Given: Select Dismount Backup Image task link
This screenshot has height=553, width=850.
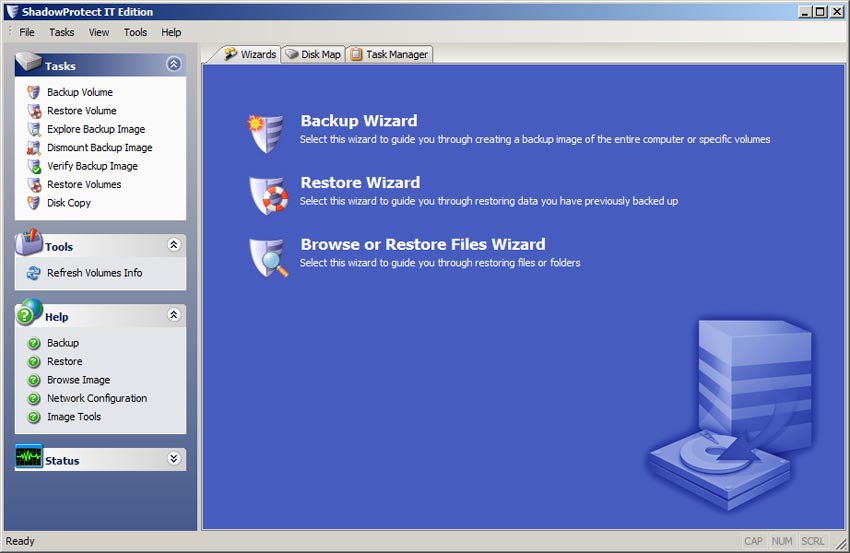Looking at the screenshot, I should click(100, 147).
